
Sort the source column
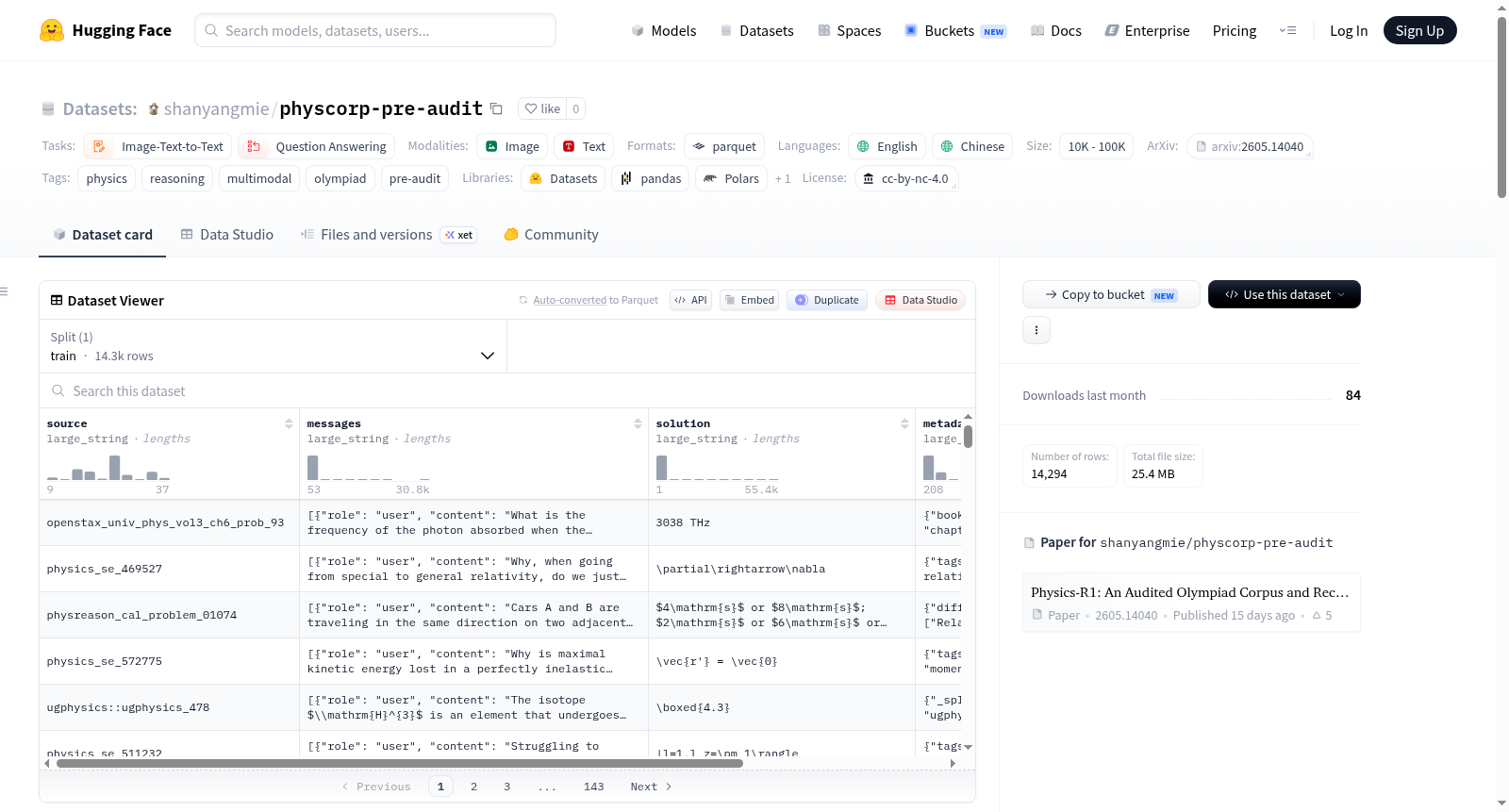289,424
